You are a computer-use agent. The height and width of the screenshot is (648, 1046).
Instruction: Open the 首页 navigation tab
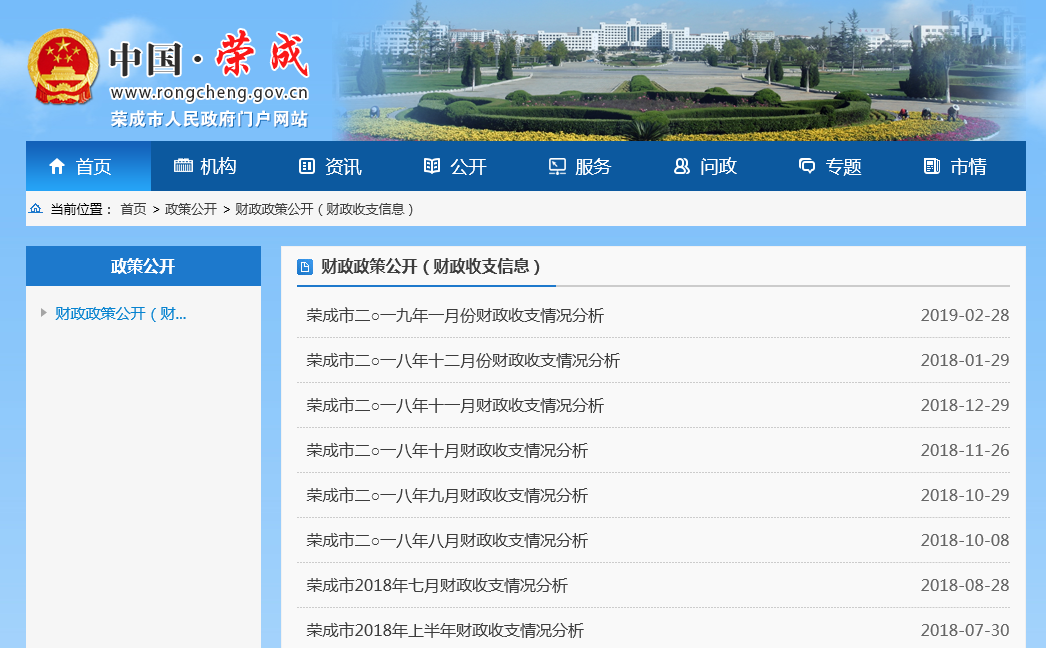tap(88, 167)
